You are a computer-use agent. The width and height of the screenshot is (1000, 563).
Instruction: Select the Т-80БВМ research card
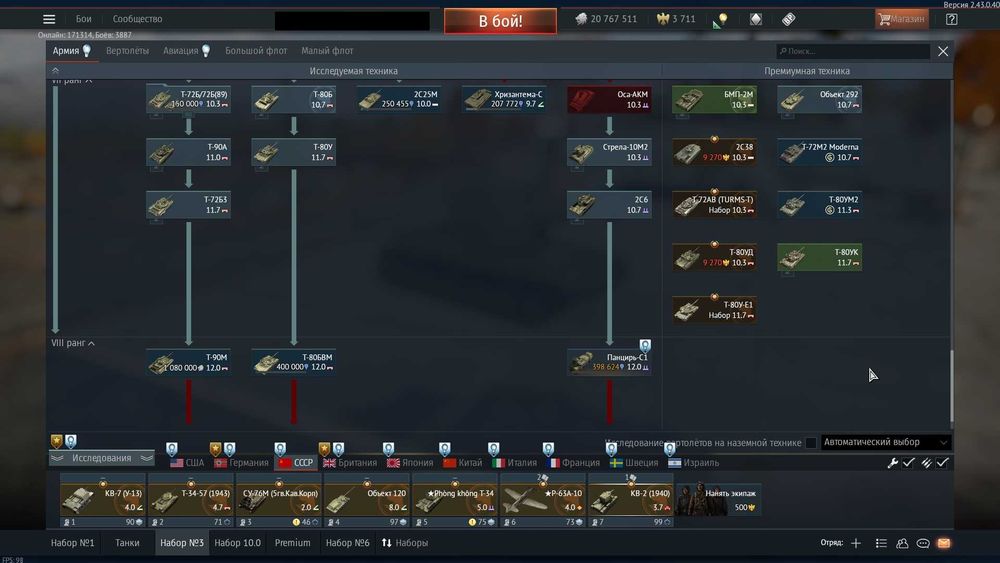point(293,363)
